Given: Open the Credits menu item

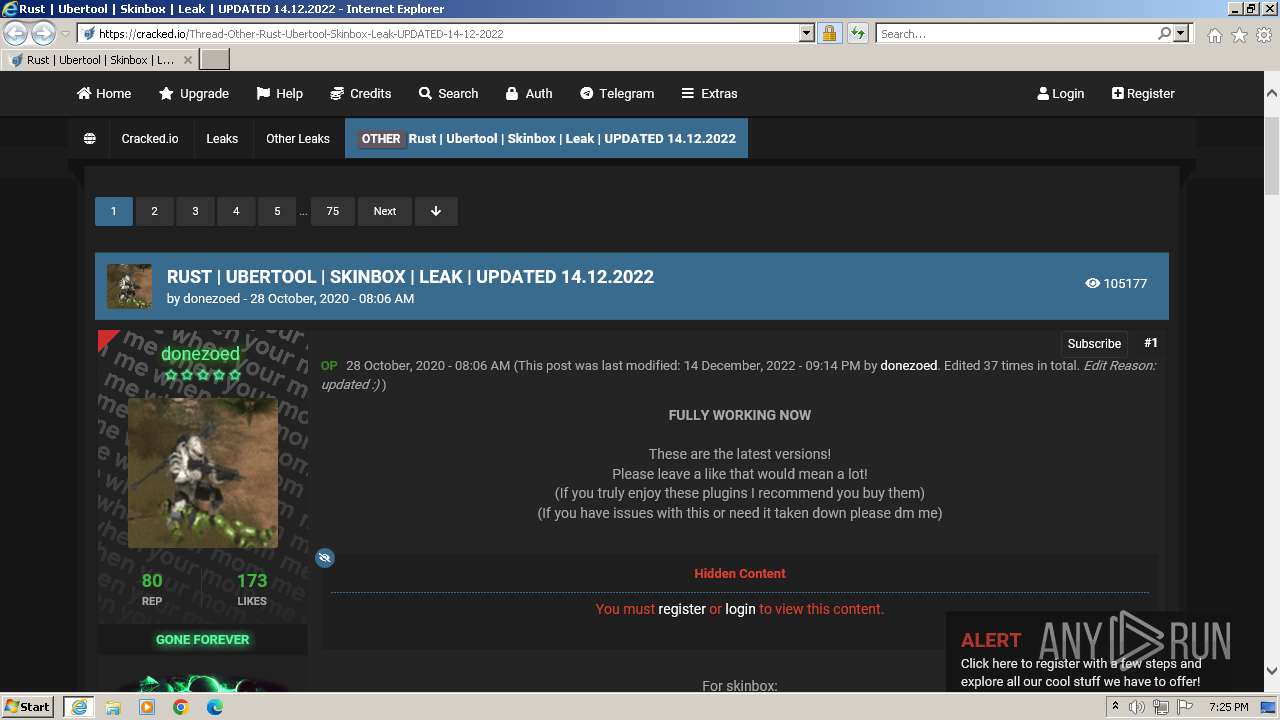Looking at the screenshot, I should [360, 93].
